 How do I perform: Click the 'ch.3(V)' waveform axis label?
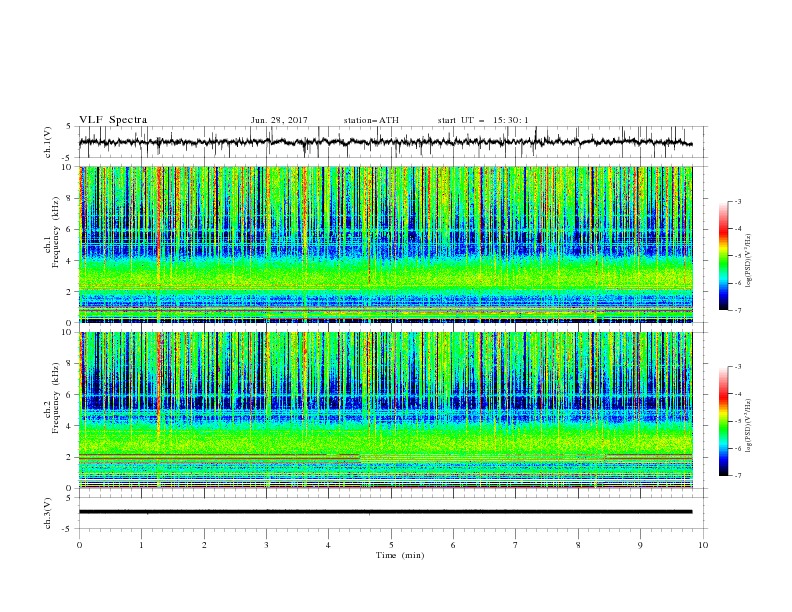pos(48,513)
